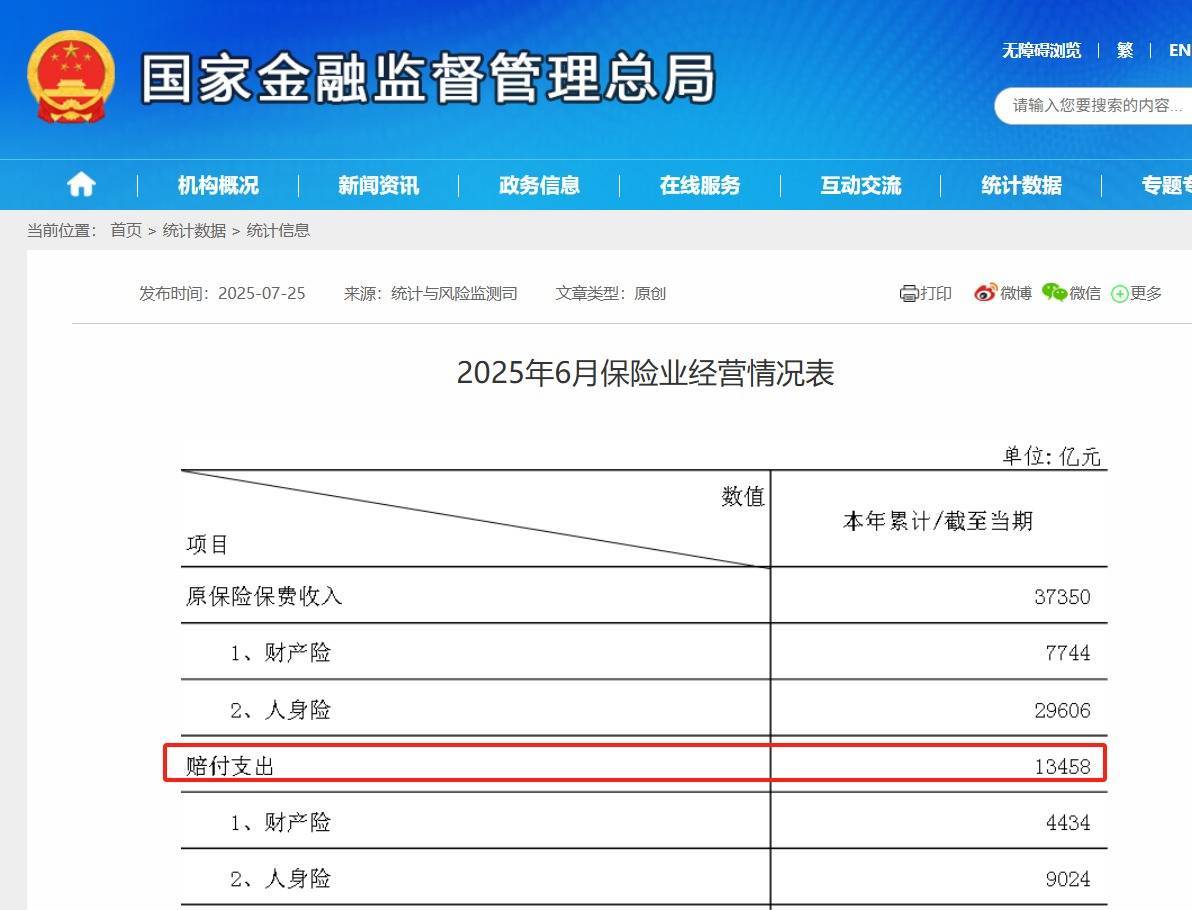Click 统计数据 in the breadcrumb

click(194, 230)
